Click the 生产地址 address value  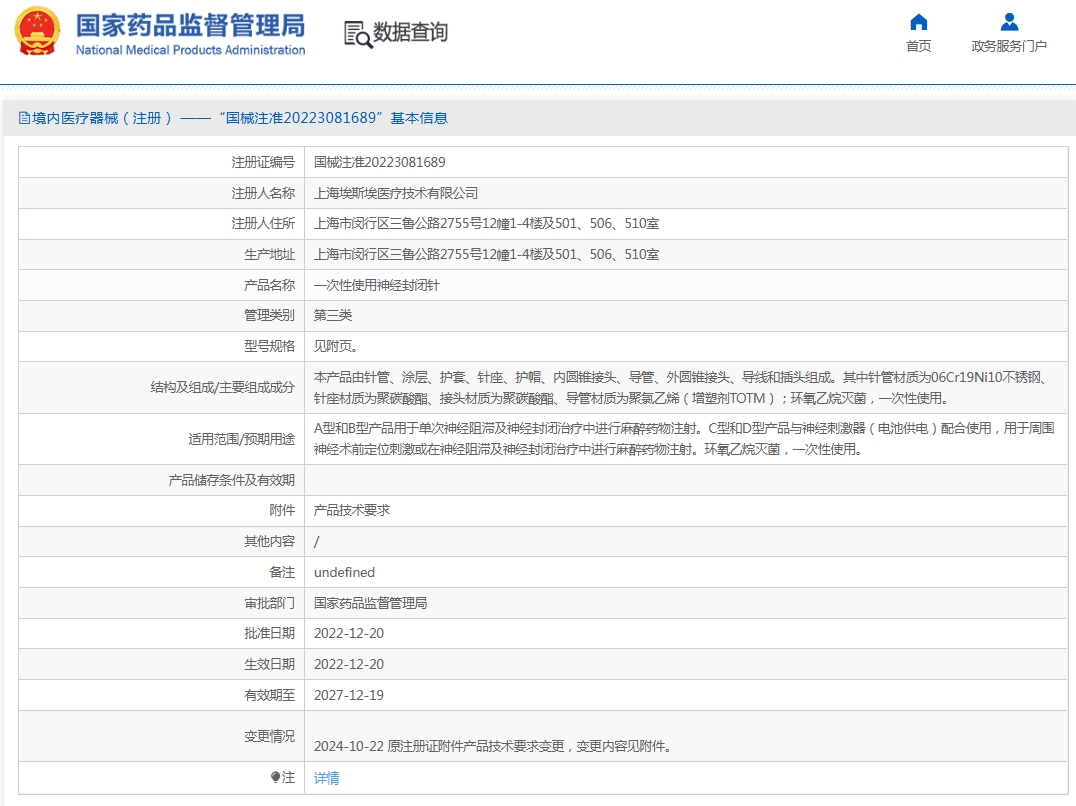pos(487,254)
